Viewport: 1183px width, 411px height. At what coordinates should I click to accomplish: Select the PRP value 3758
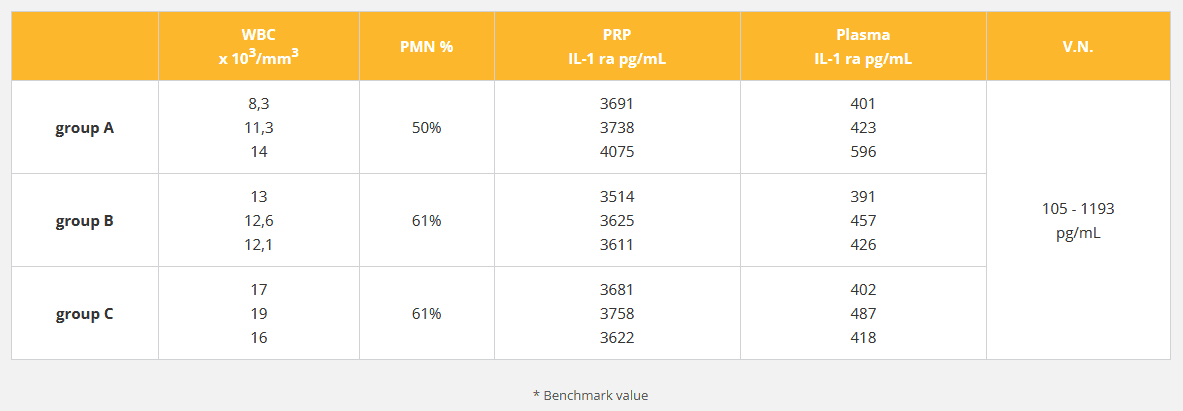617,313
